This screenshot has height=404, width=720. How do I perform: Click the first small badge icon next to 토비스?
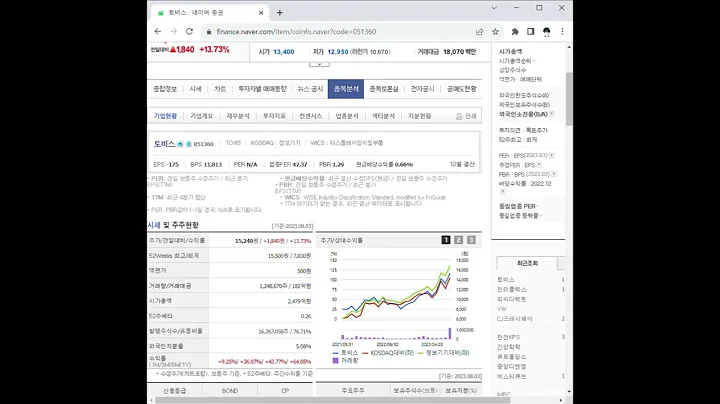point(180,144)
